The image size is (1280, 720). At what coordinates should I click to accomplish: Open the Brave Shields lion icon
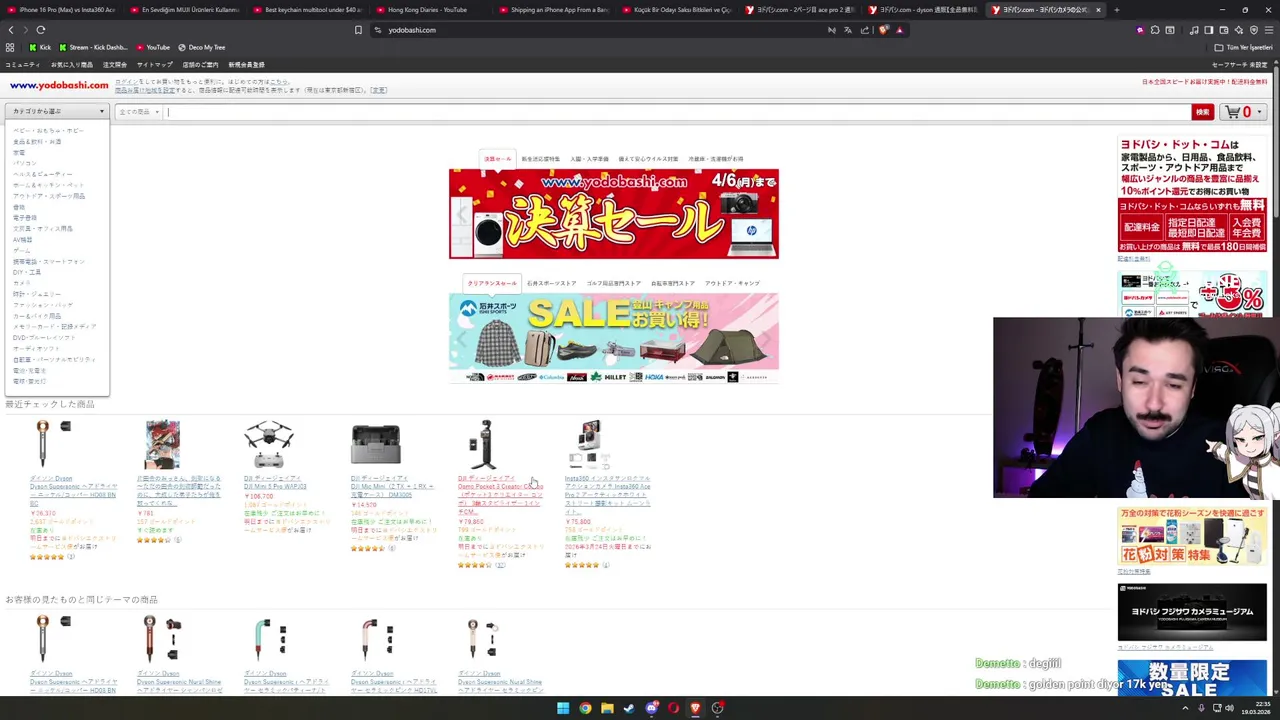tap(884, 30)
